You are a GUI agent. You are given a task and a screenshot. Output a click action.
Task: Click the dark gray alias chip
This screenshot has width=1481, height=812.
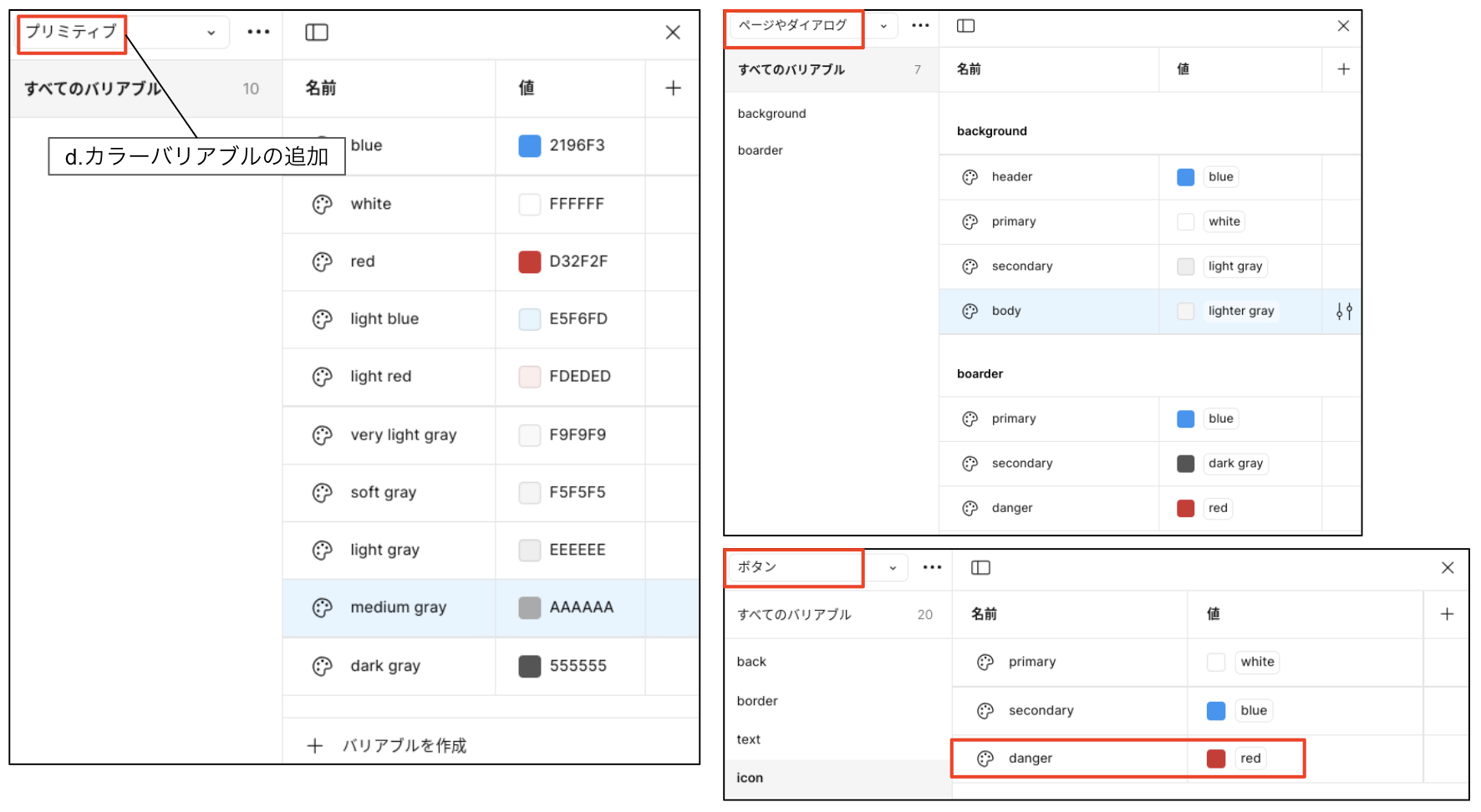(1234, 464)
